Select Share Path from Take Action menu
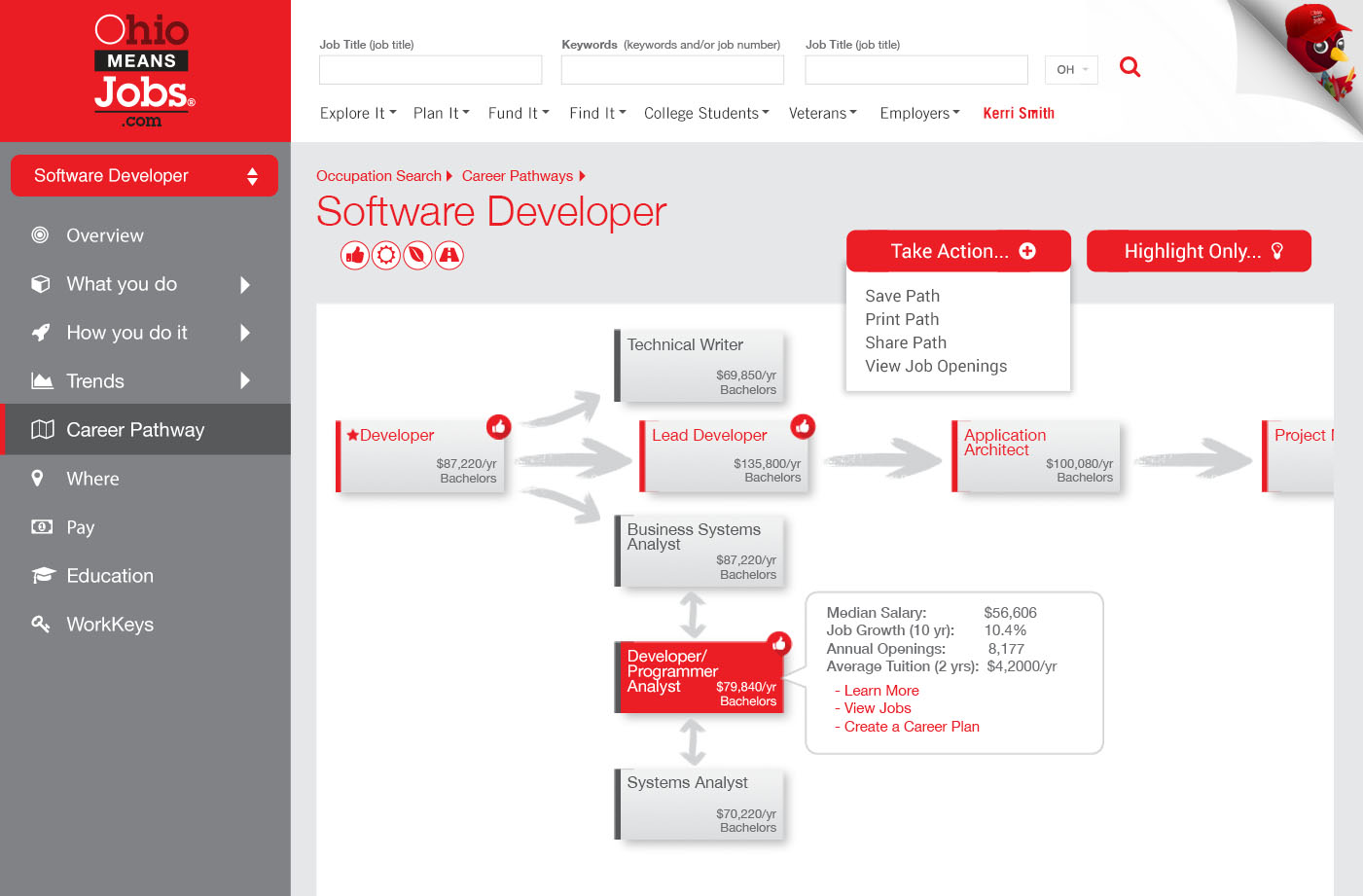This screenshot has height=896, width=1363. (x=906, y=342)
